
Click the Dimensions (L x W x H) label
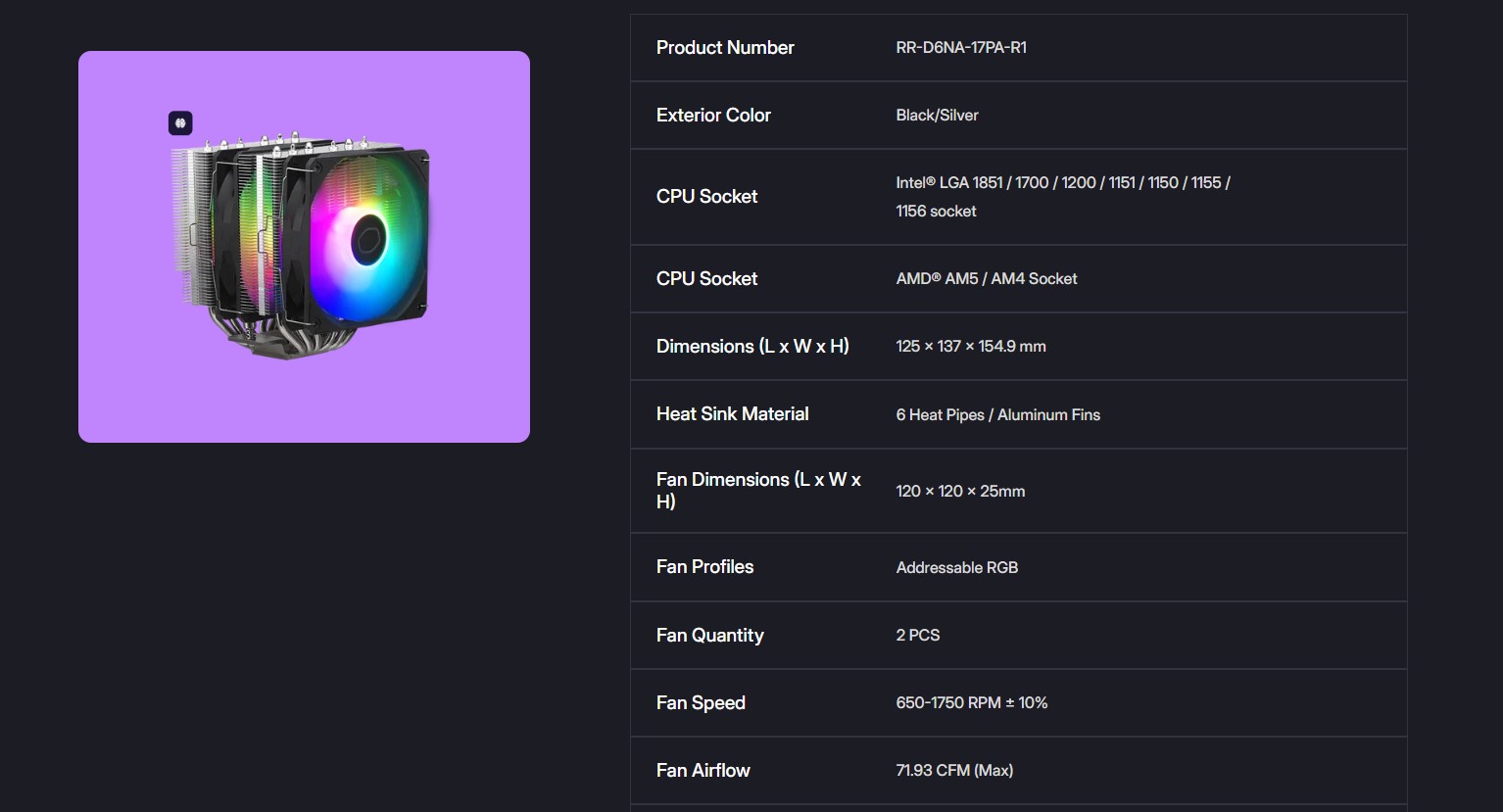(752, 346)
